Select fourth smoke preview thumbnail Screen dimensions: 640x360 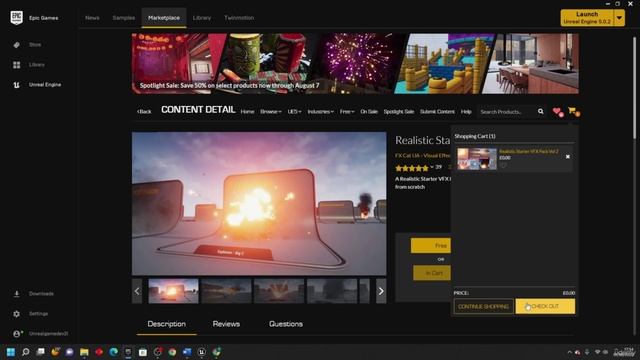pyautogui.click(x=332, y=291)
